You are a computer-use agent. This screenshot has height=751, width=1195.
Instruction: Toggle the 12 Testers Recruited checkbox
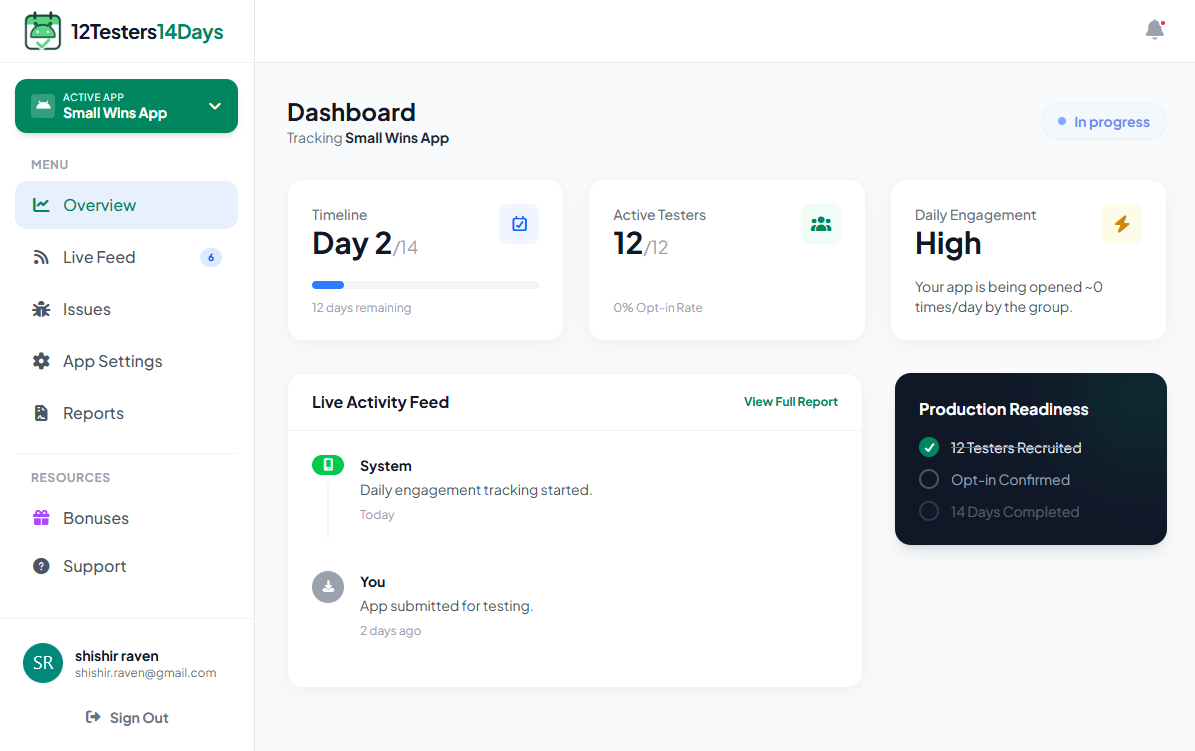tap(930, 448)
